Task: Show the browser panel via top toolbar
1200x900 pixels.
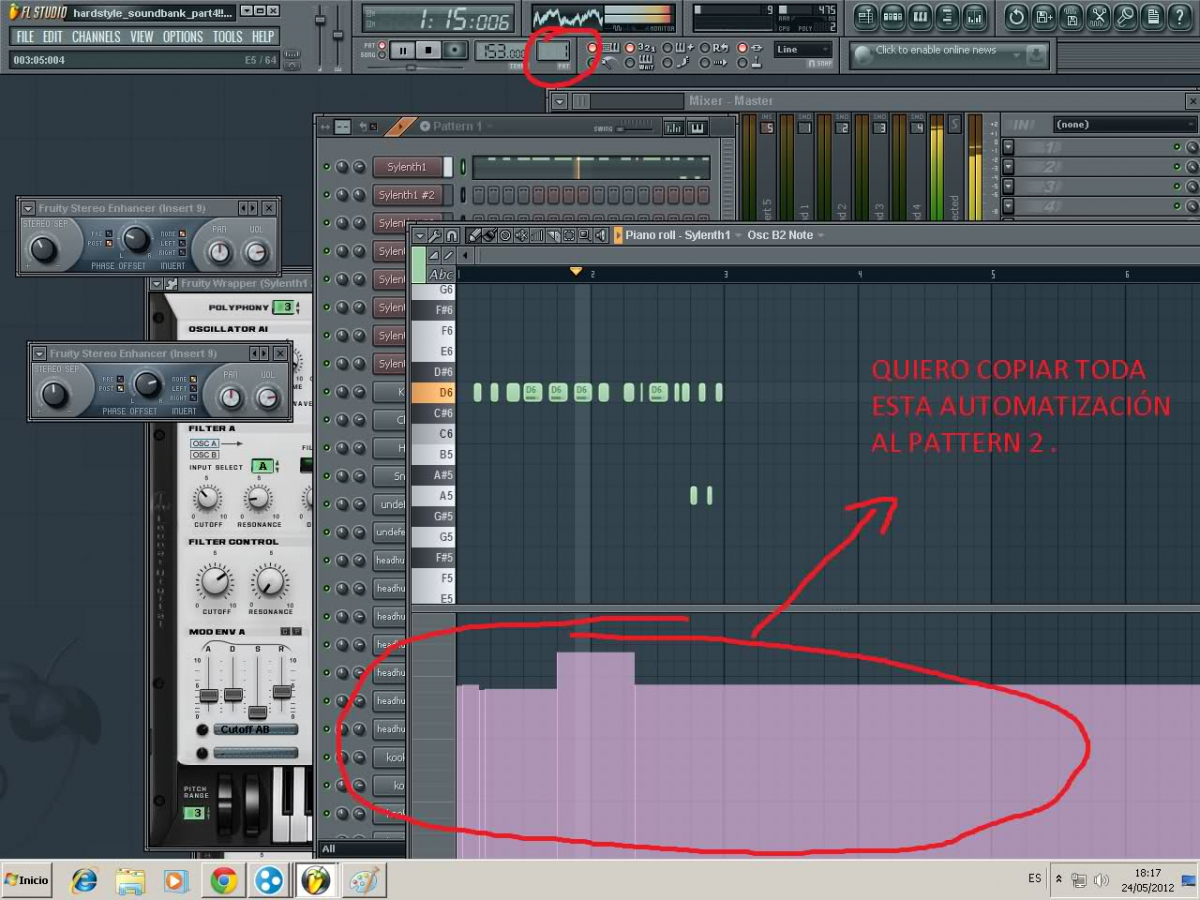Action: click(947, 17)
